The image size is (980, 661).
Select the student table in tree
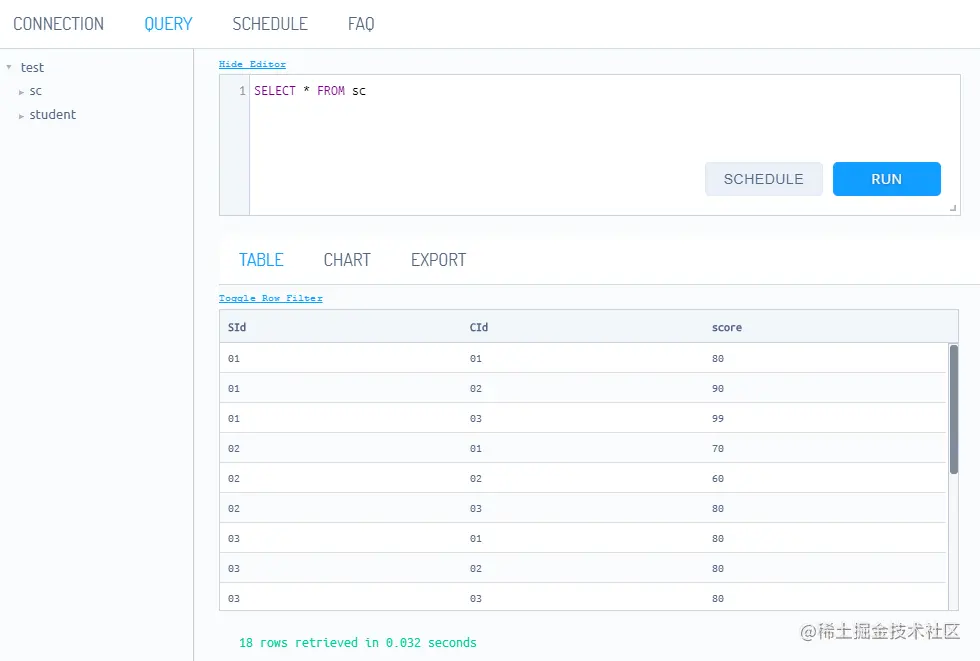pos(52,114)
